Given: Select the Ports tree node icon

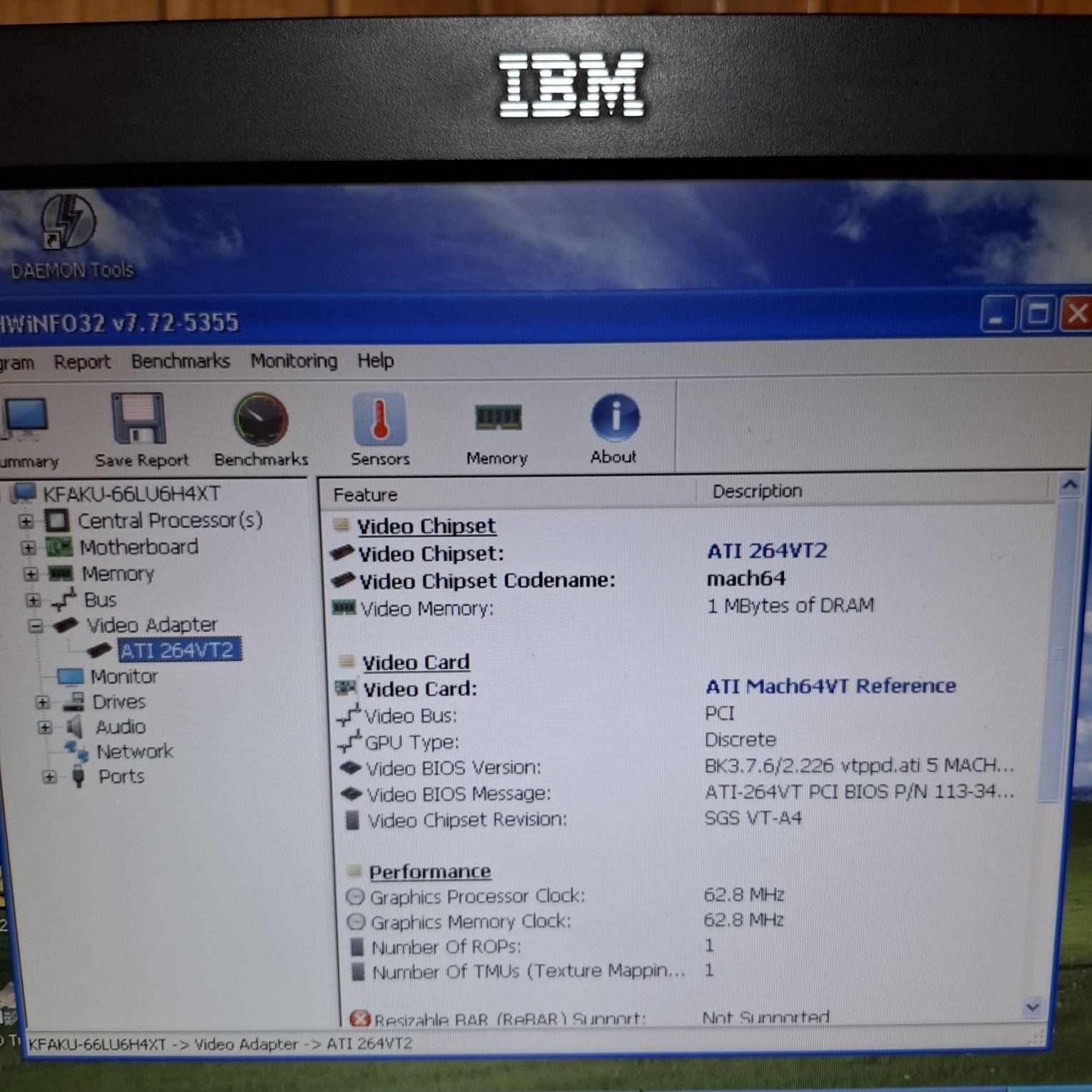Looking at the screenshot, I should coord(79,776).
